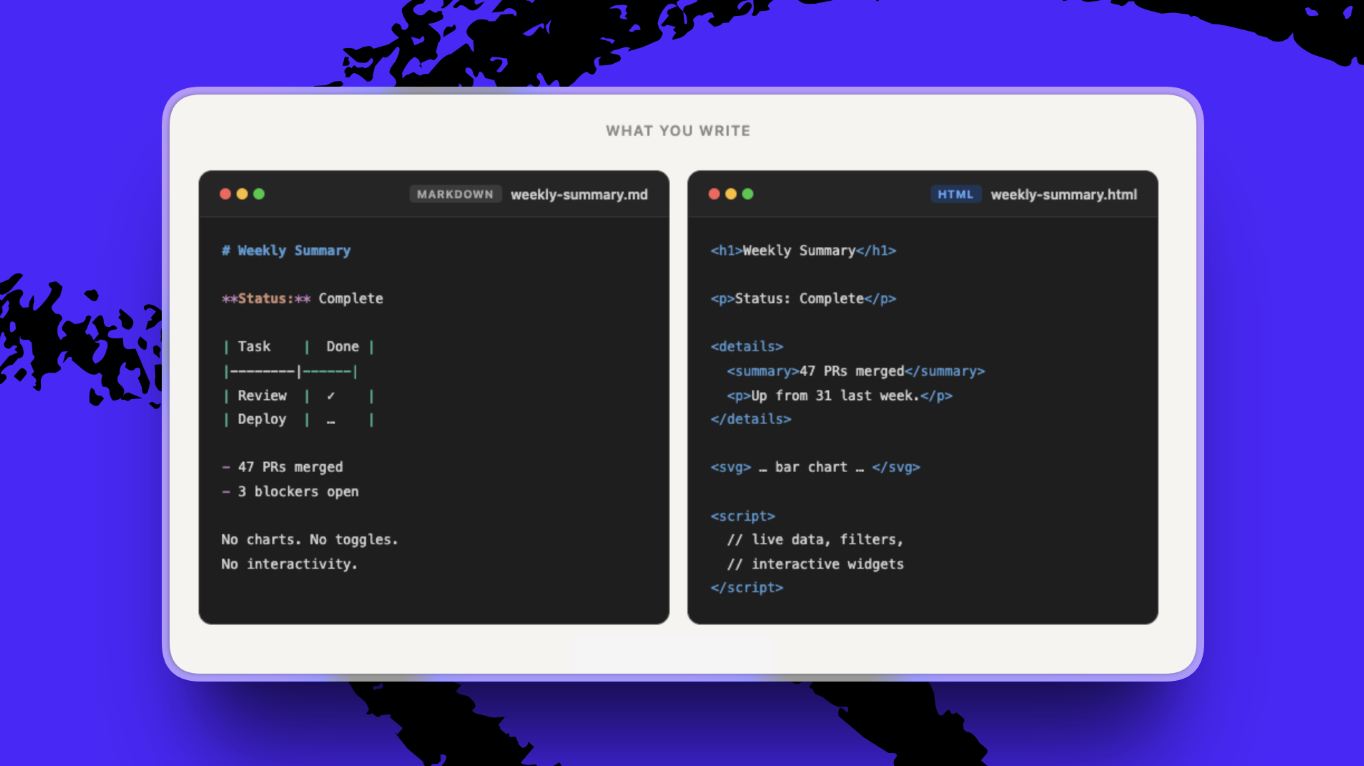
Task: Click the '| Task | Done |' table header row
Action: pyautogui.click(x=298, y=347)
